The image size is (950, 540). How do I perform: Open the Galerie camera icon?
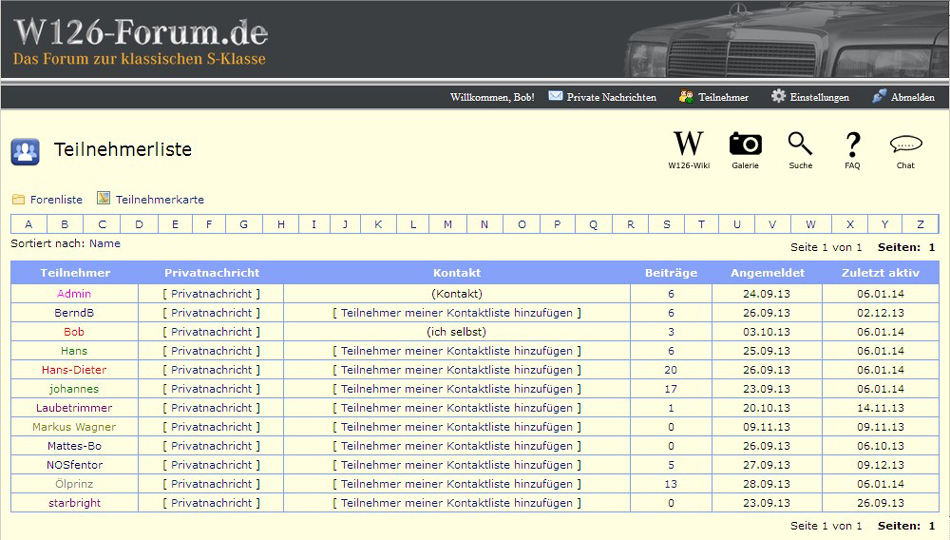point(745,144)
